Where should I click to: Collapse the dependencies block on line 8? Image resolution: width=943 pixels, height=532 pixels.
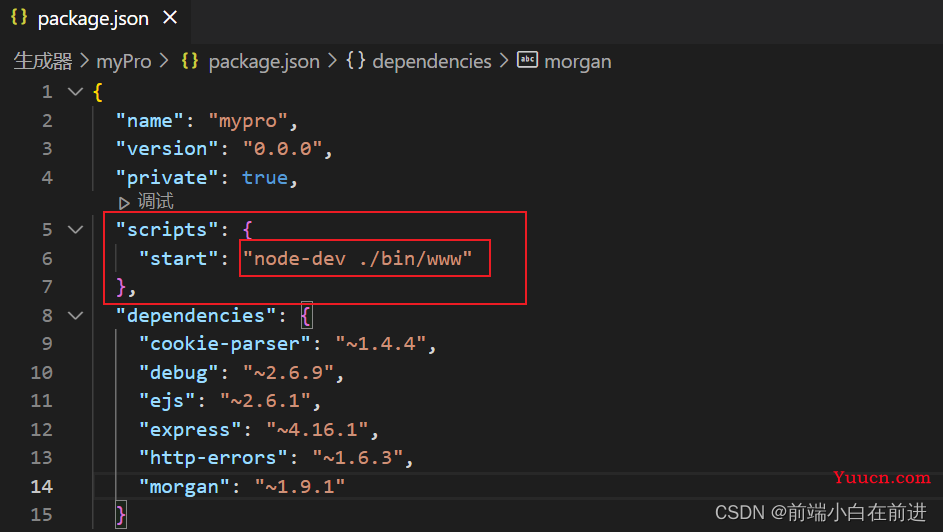[75, 316]
